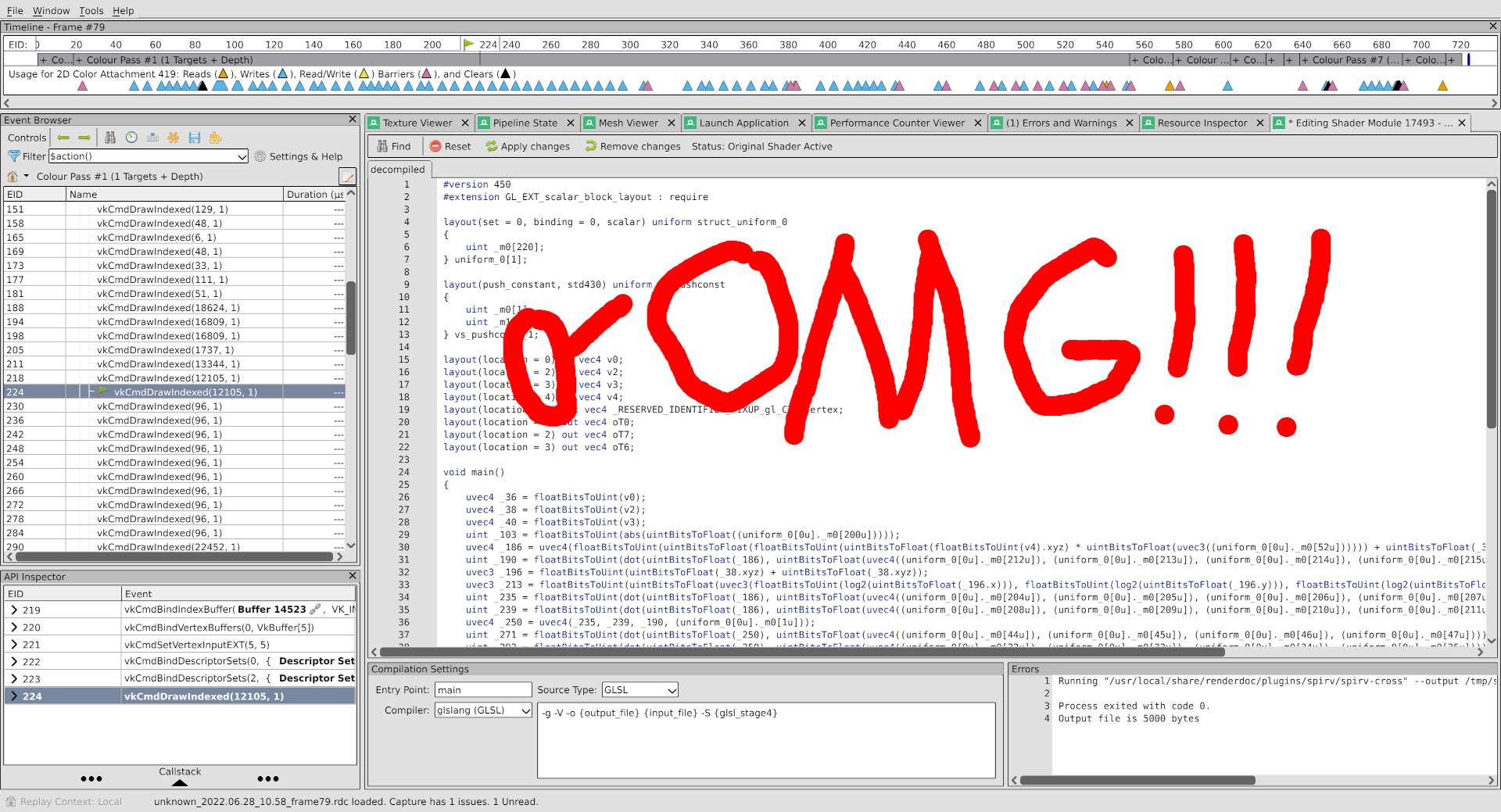
Task: Open the Settings & Help menu
Action: click(299, 156)
